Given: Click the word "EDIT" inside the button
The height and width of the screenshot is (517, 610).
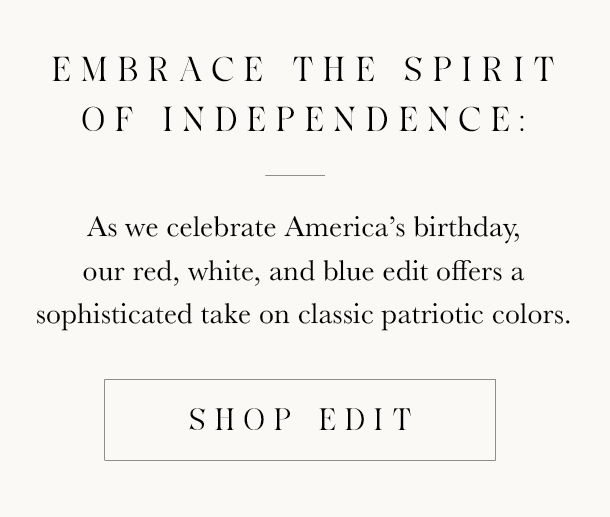Looking at the screenshot, I should click(366, 419).
